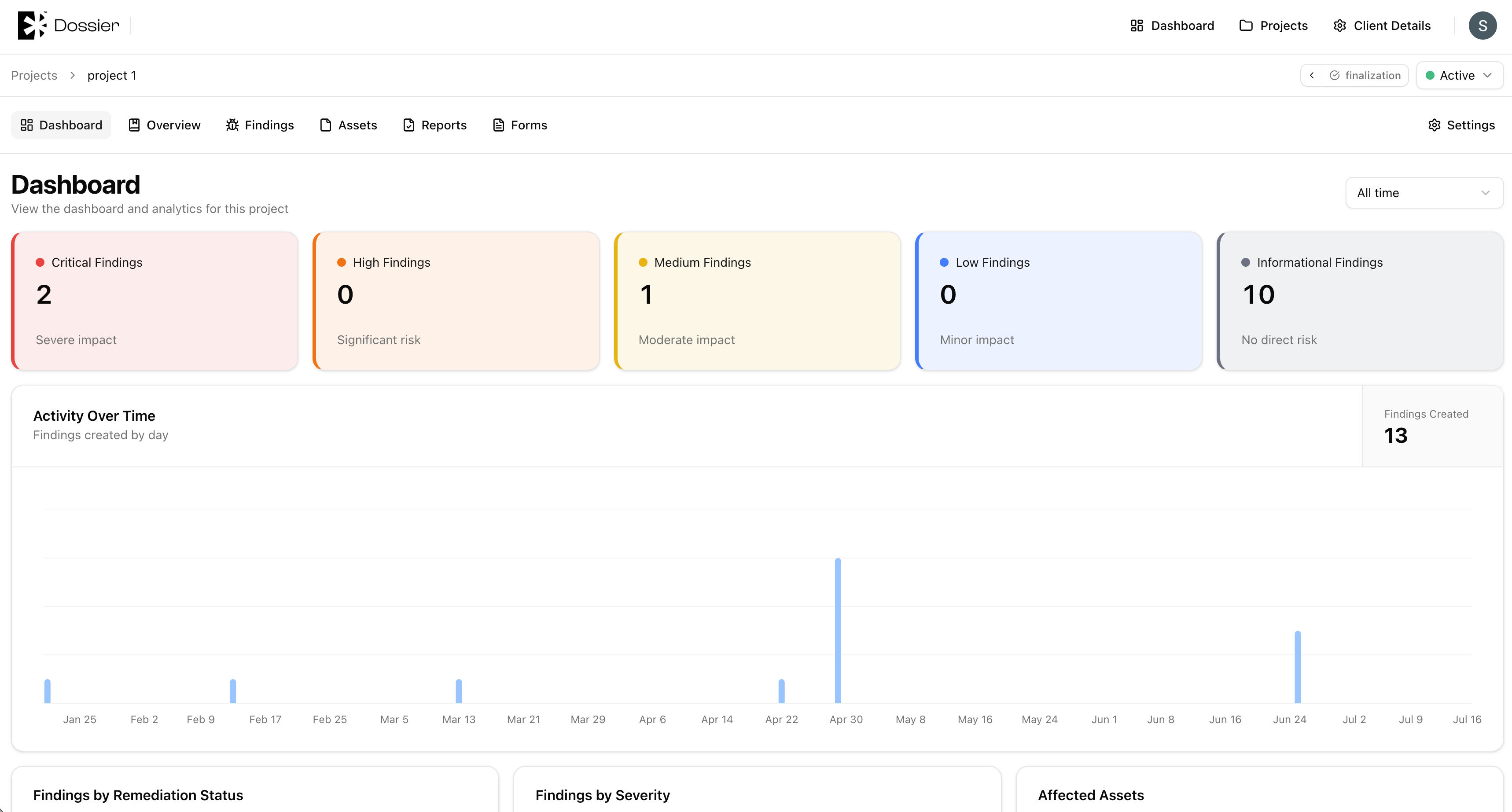Viewport: 1512px width, 812px height.
Task: Click the Affected Assets heading
Action: (1091, 795)
